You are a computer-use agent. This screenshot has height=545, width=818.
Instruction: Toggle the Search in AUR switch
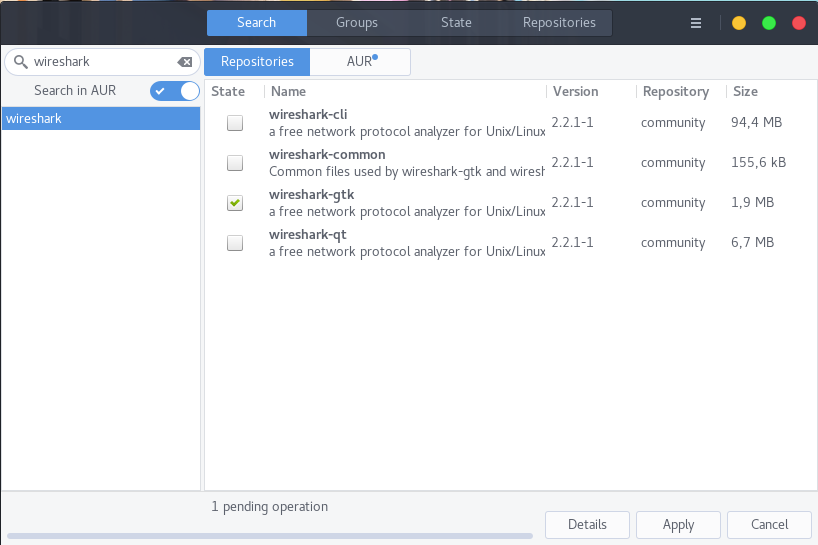[175, 91]
